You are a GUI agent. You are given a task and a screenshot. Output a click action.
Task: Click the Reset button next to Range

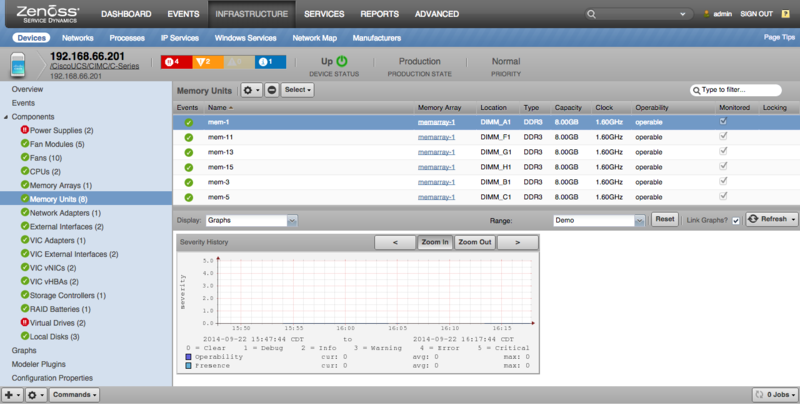tap(665, 219)
